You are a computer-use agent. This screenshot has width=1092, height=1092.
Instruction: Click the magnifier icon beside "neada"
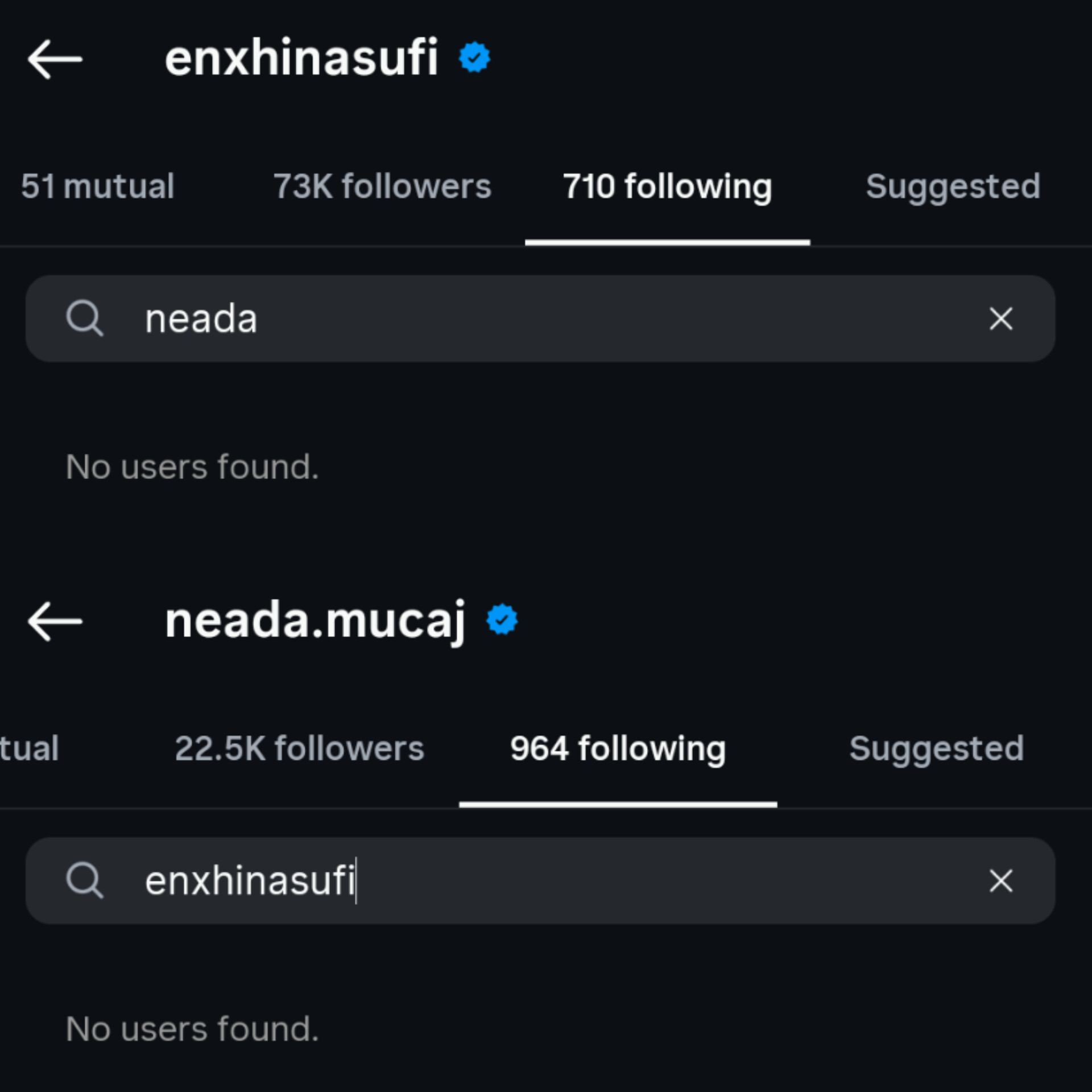85,318
